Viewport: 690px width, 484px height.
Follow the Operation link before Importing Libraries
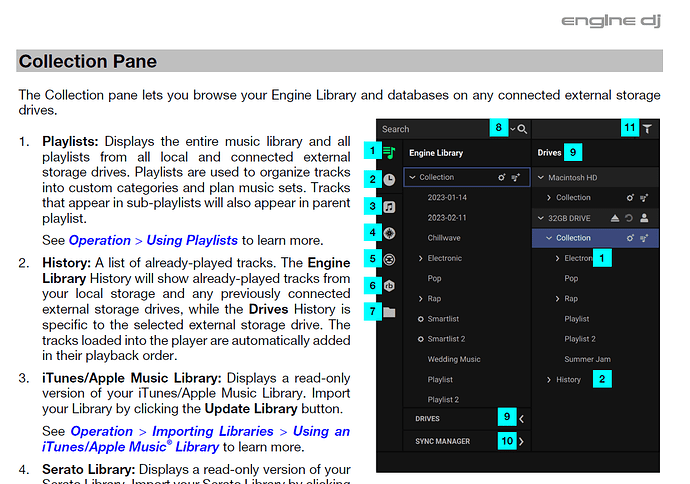[x=102, y=431]
